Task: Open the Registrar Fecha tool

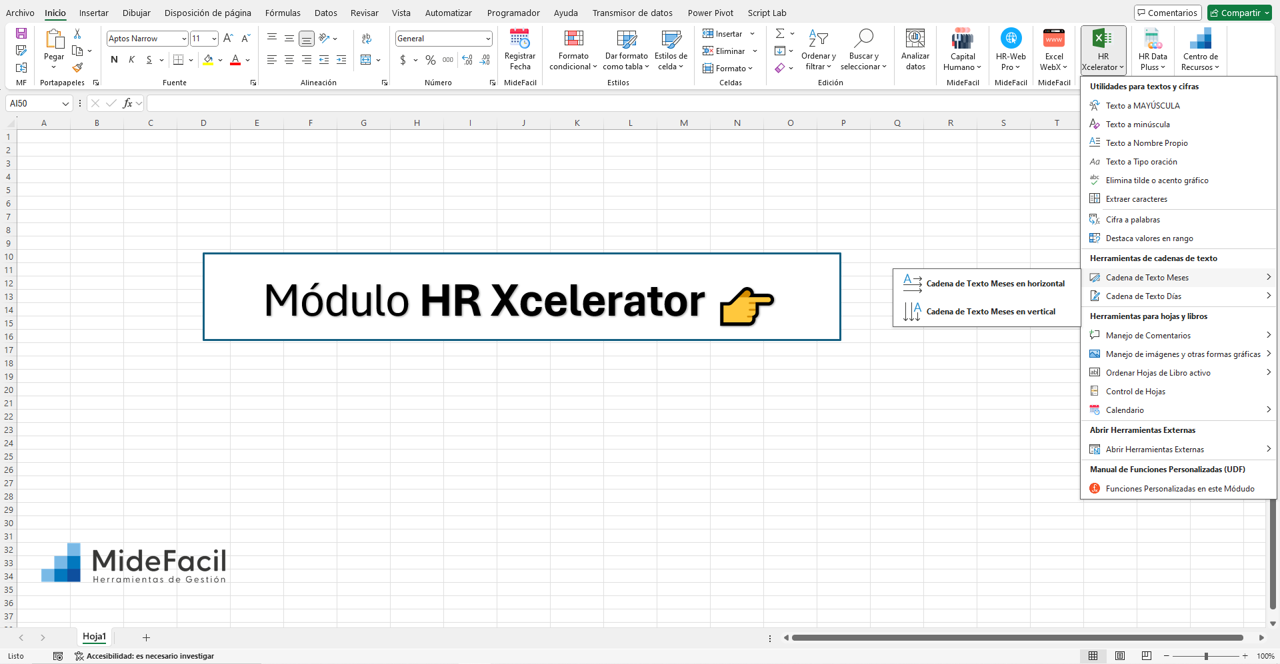Action: 520,50
